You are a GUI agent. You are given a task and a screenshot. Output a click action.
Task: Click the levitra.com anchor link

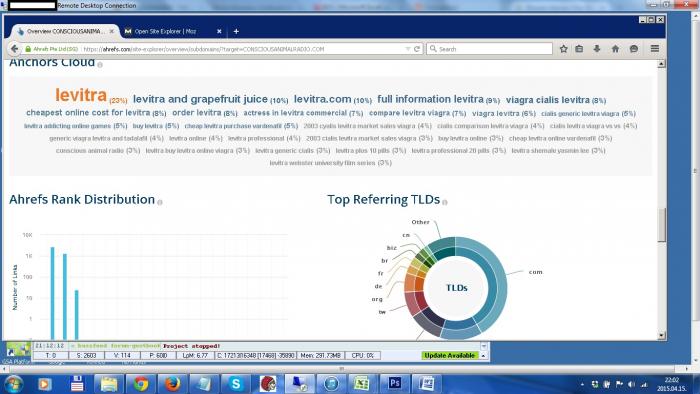322,99
